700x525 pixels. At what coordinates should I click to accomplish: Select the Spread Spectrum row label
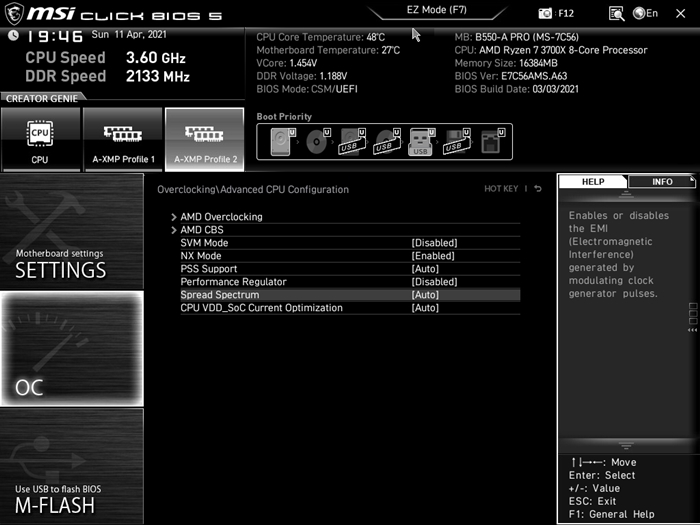[x=220, y=295]
